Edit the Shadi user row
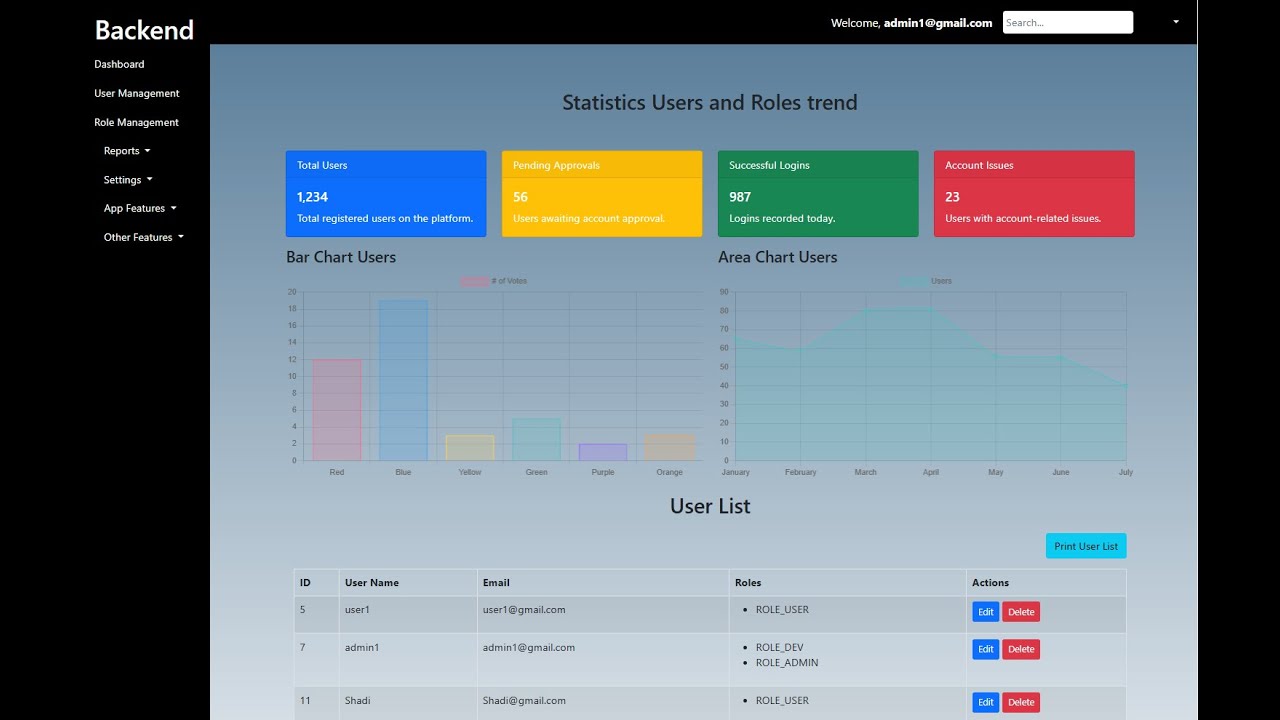Image resolution: width=1280 pixels, height=720 pixels. click(985, 702)
